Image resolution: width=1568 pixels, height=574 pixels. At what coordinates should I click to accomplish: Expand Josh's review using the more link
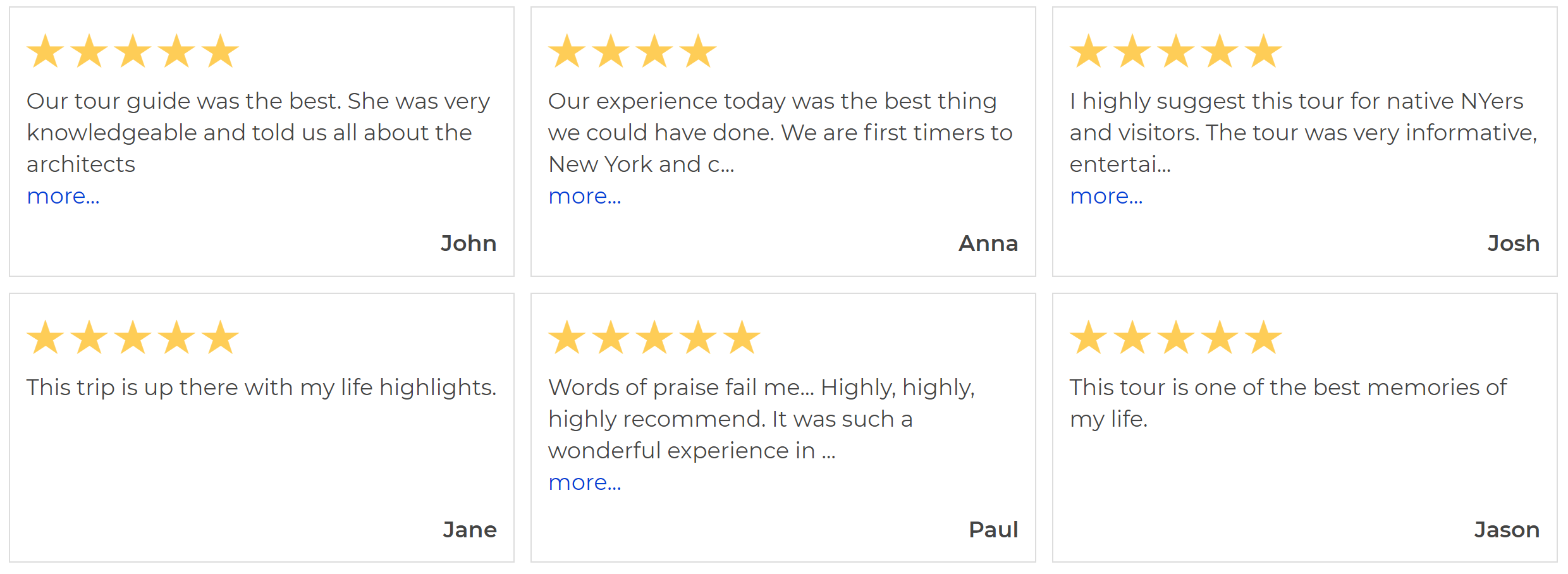pos(1106,197)
